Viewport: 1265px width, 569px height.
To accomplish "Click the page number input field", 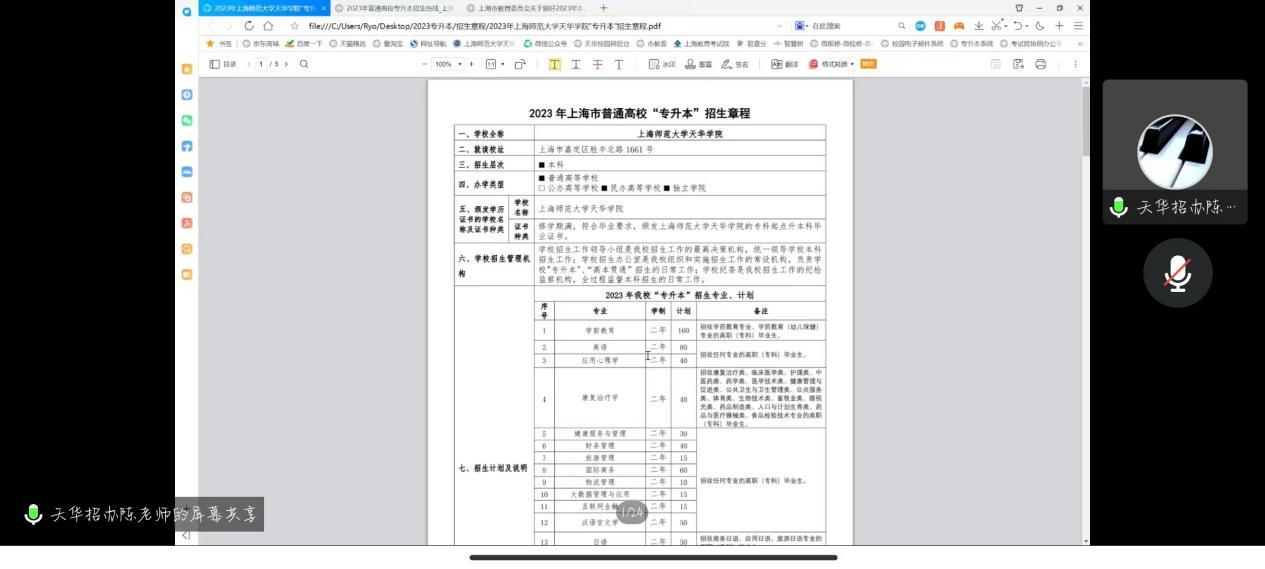I will coord(261,64).
